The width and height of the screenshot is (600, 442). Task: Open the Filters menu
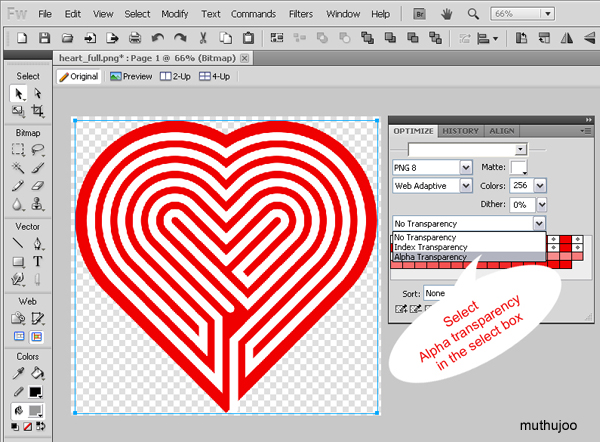pyautogui.click(x=301, y=14)
